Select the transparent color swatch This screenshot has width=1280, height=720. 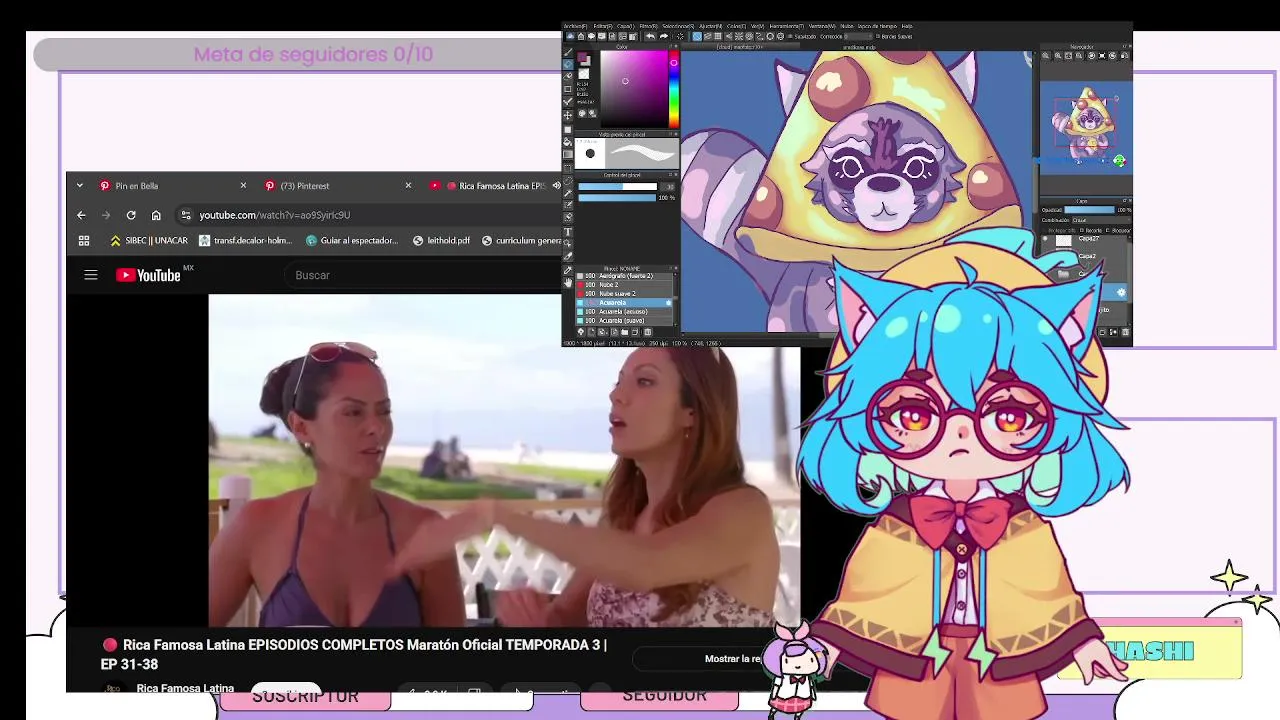click(x=584, y=73)
